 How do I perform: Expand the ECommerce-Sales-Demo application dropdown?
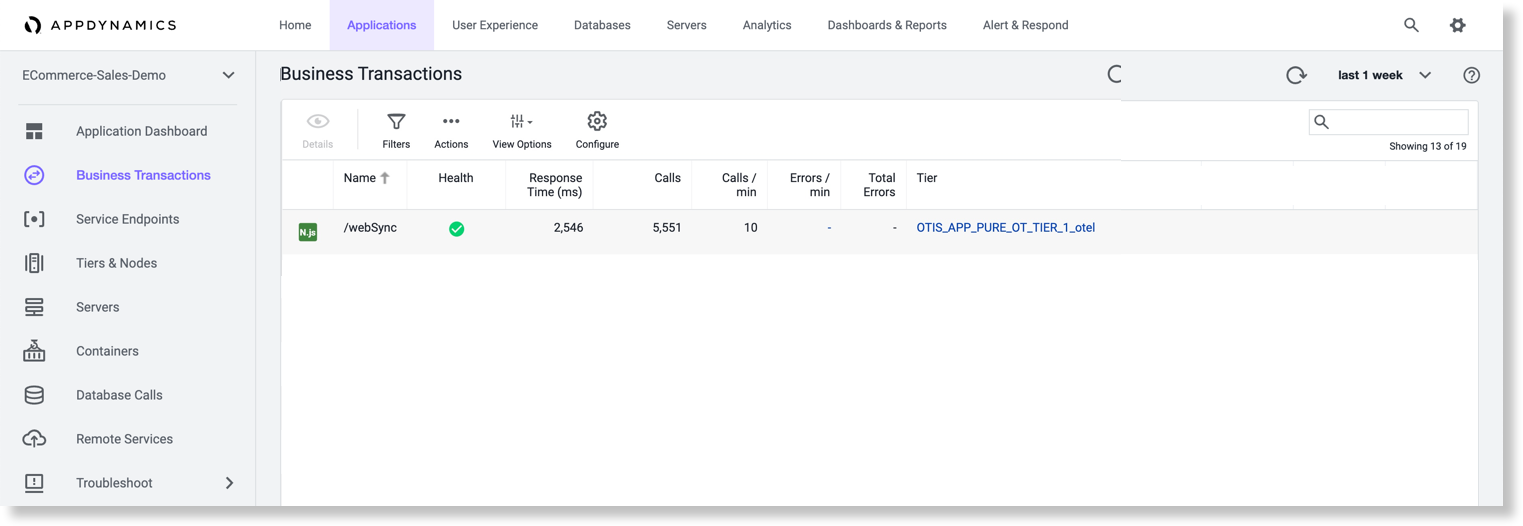point(228,75)
